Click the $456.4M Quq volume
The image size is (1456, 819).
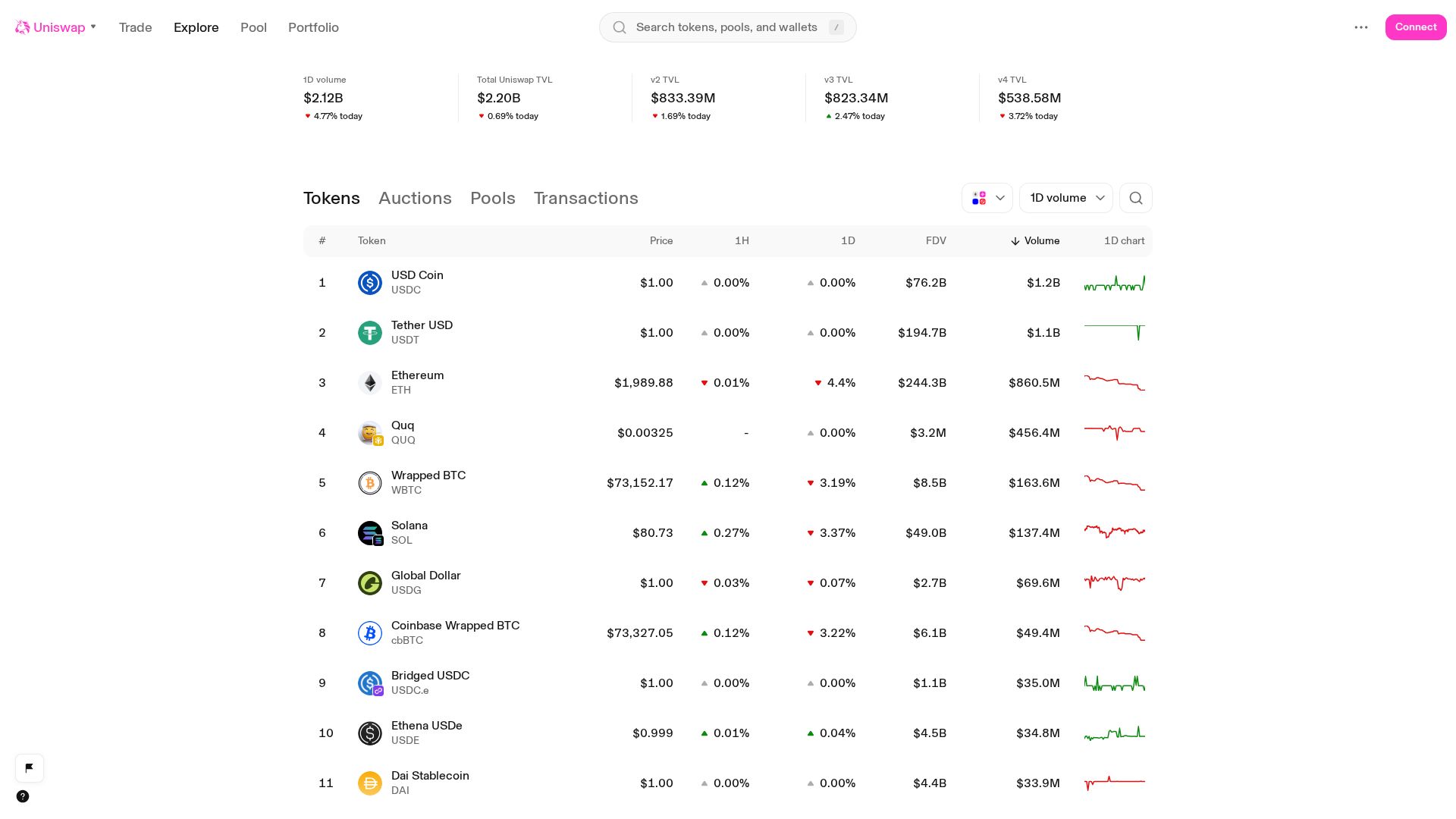1034,433
